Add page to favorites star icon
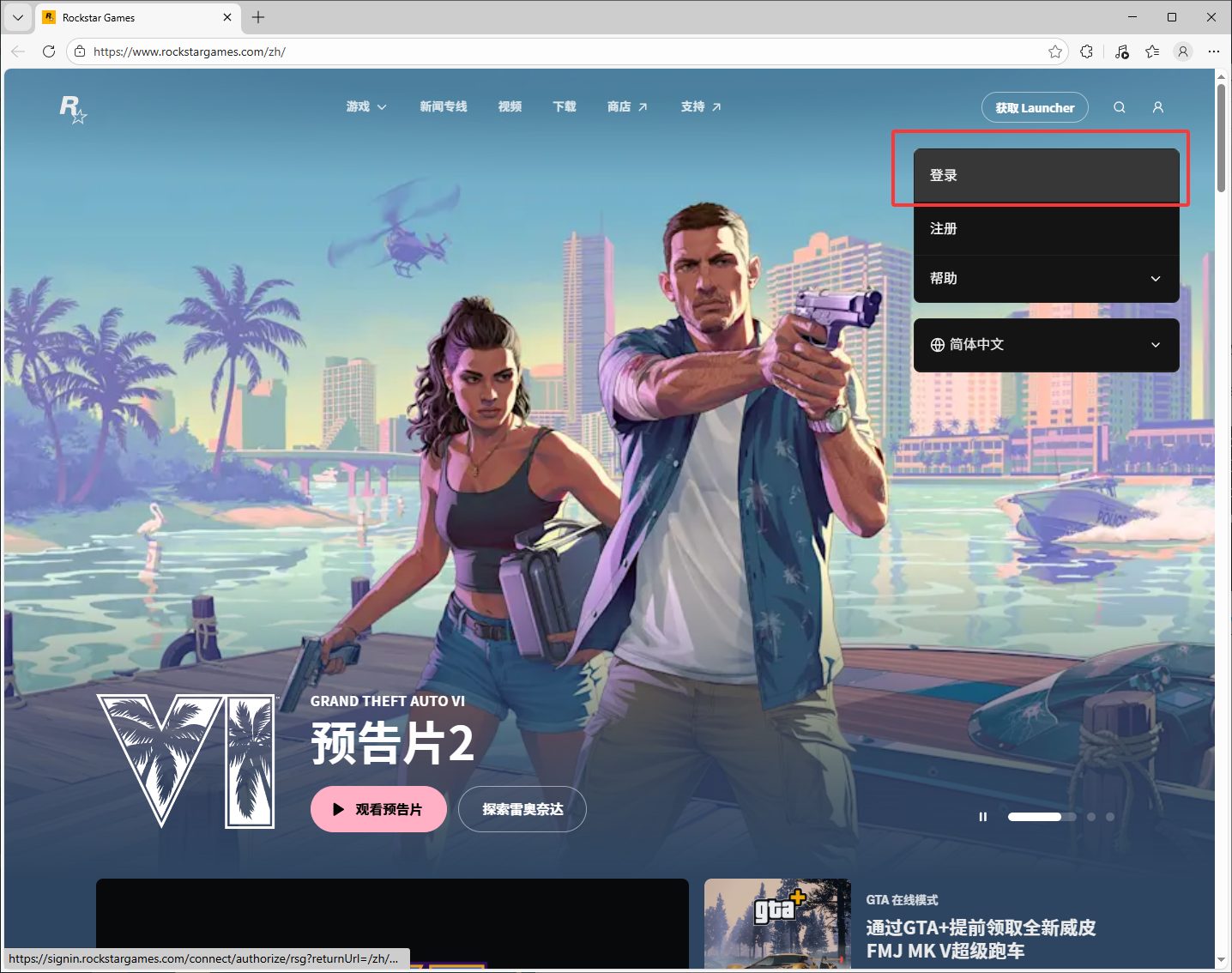1232x973 pixels. pyautogui.click(x=1054, y=51)
